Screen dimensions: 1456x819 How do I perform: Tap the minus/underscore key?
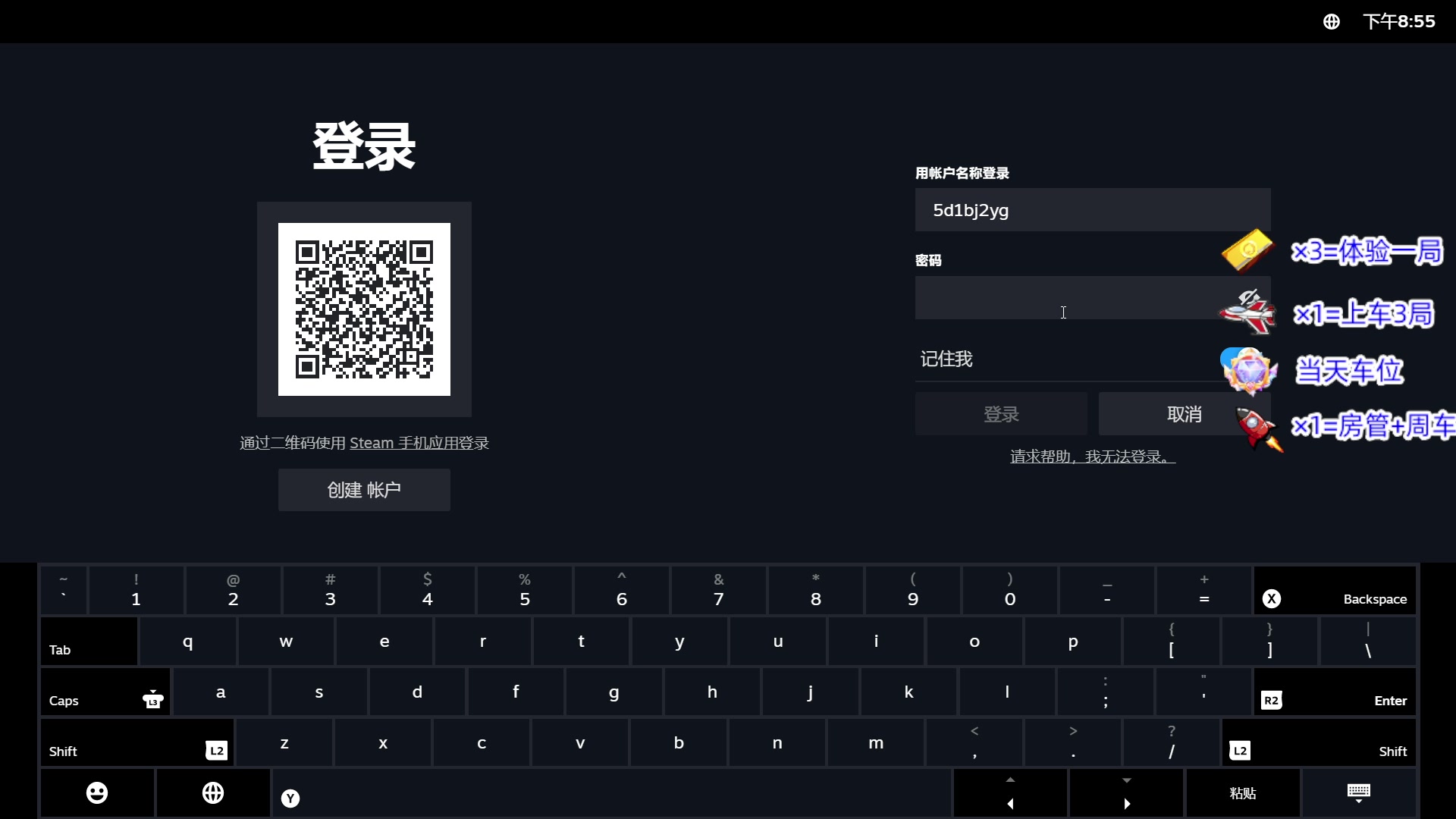[x=1107, y=591]
